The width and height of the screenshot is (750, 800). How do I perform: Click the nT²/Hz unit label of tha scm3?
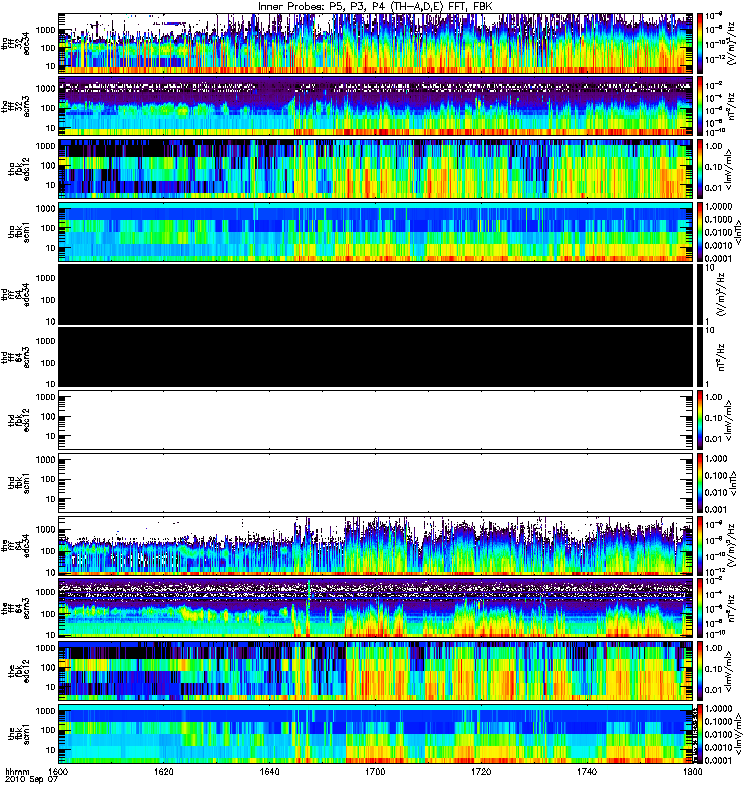point(731,106)
